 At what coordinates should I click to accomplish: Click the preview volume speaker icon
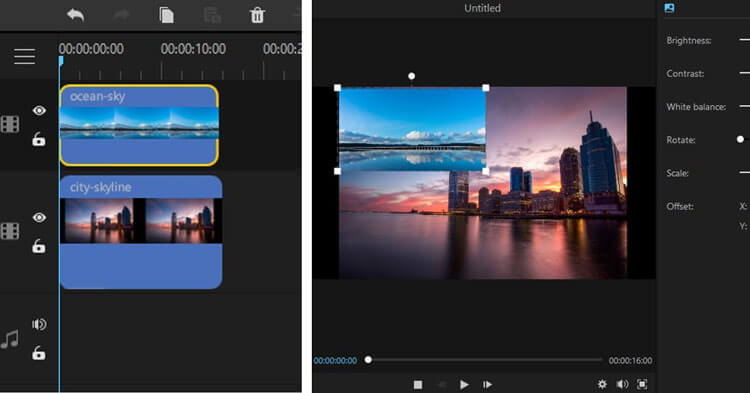click(x=622, y=384)
